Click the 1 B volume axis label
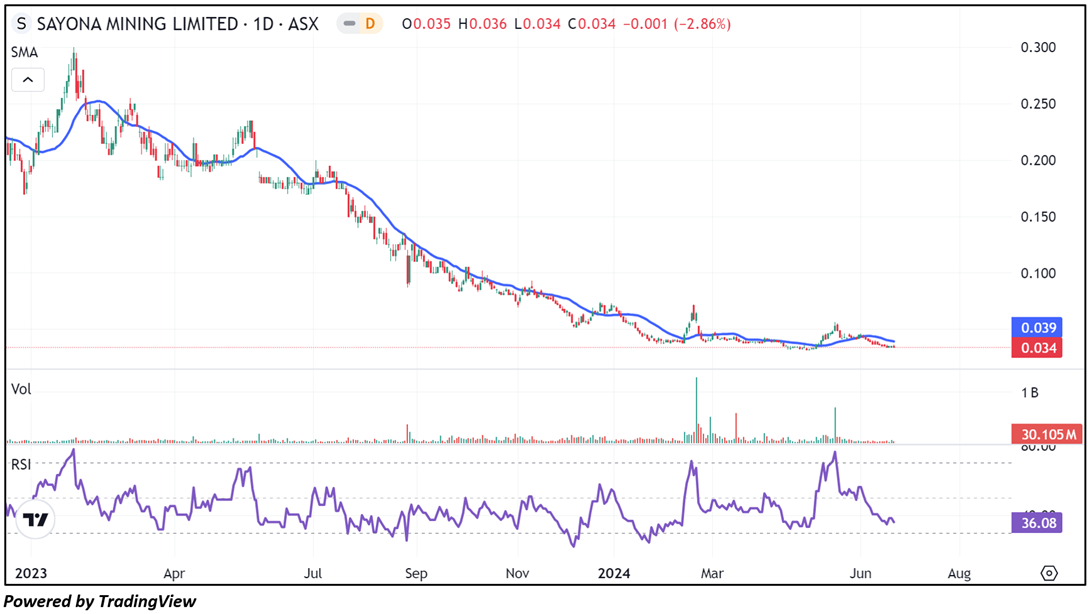Screen dimensions: 1090x614 click(x=1030, y=393)
